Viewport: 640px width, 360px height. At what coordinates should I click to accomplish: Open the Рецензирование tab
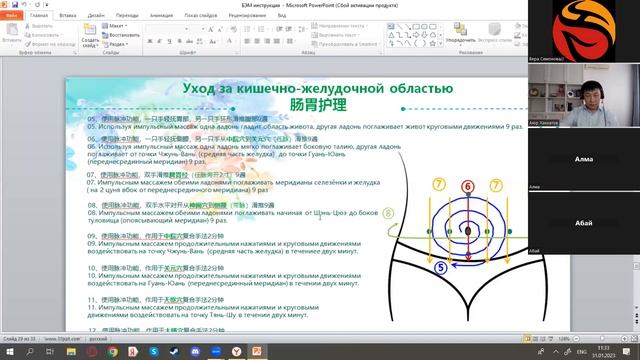tap(247, 15)
